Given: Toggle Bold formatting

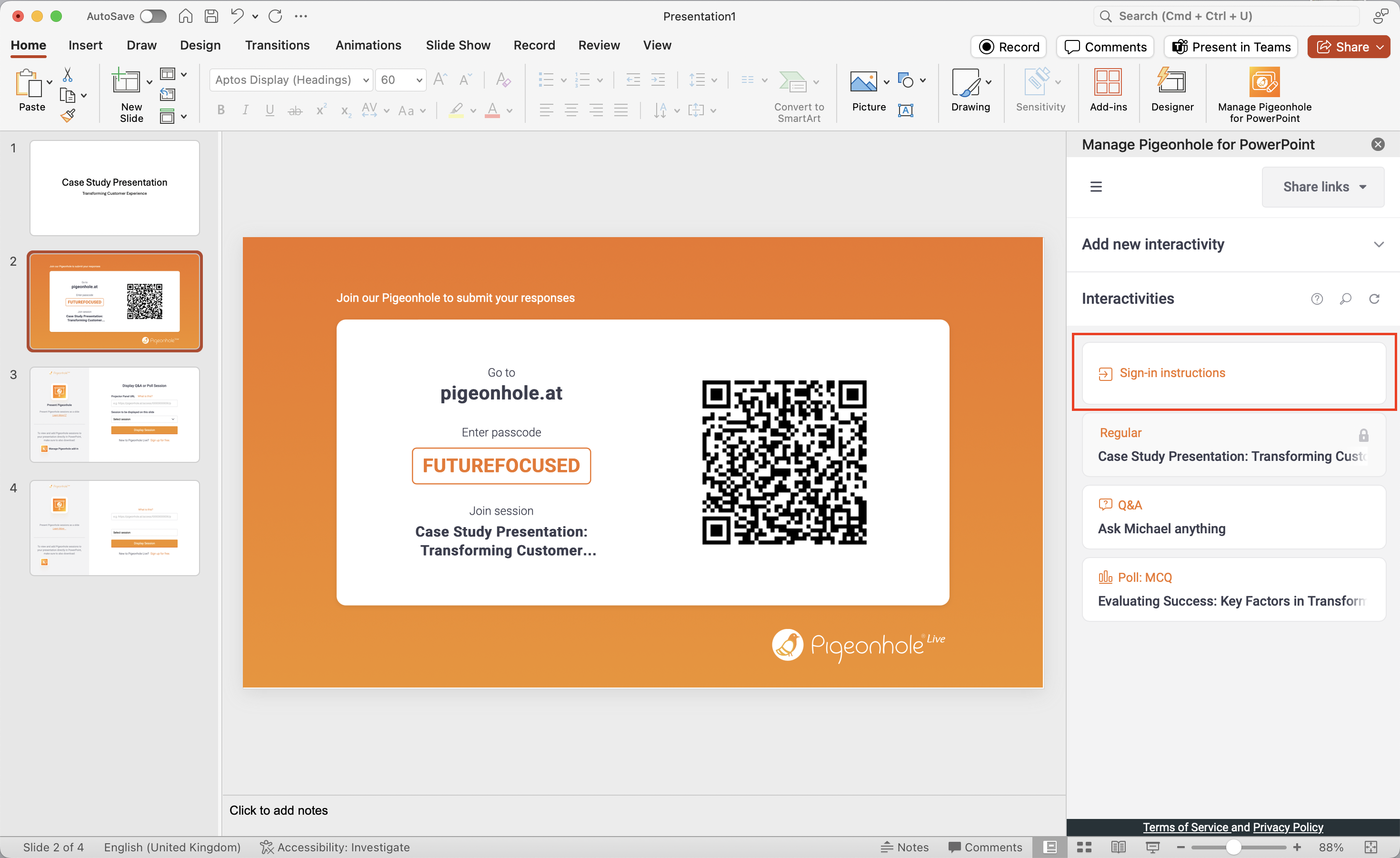Looking at the screenshot, I should (x=221, y=110).
